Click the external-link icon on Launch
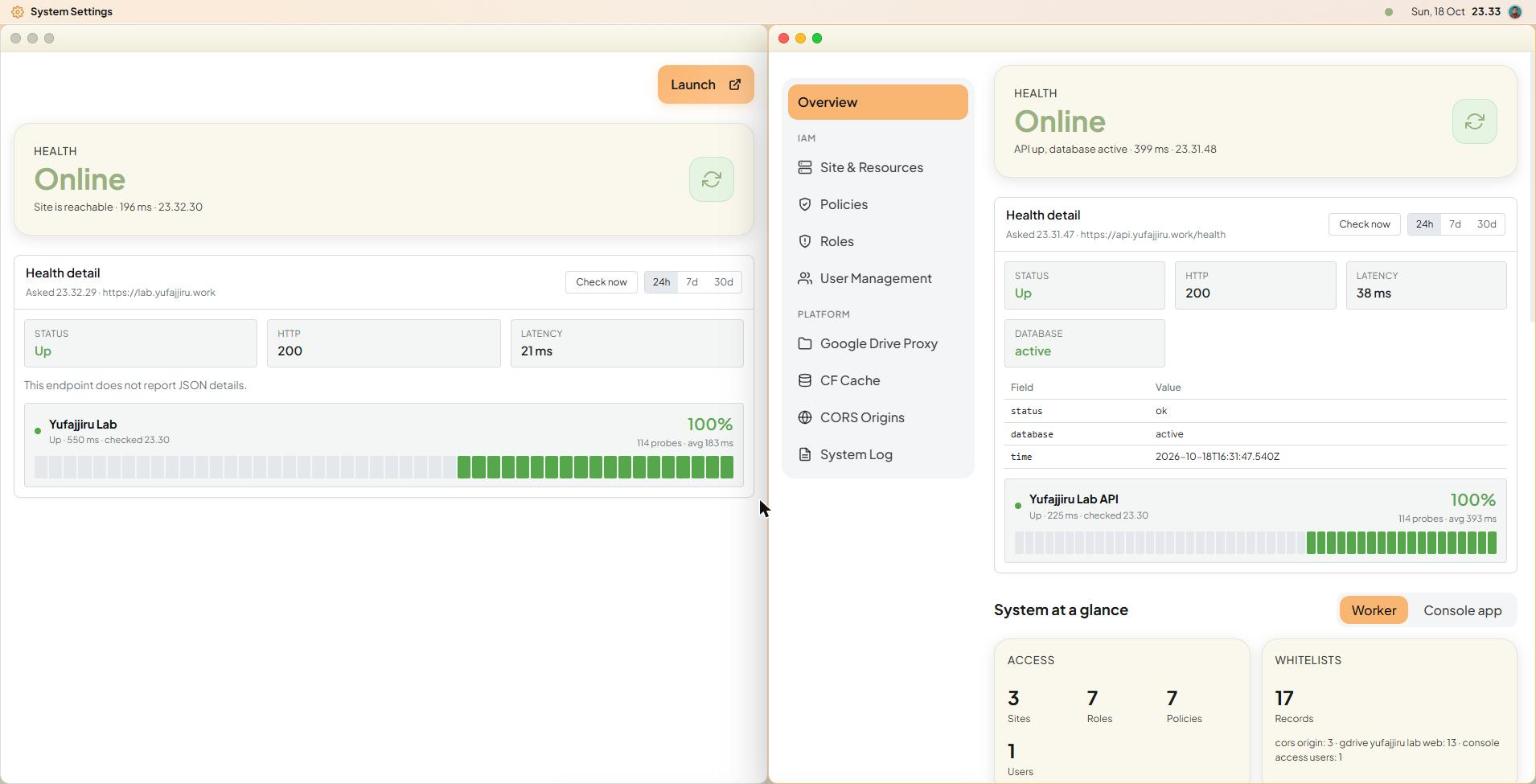1536x784 pixels. coord(735,85)
